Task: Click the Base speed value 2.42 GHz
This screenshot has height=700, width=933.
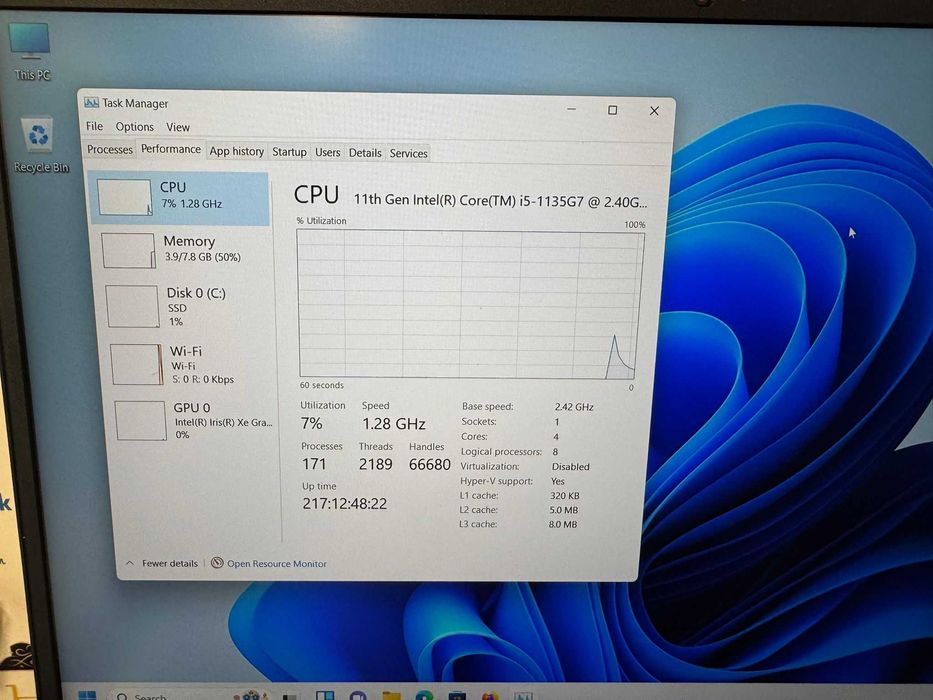Action: point(574,407)
